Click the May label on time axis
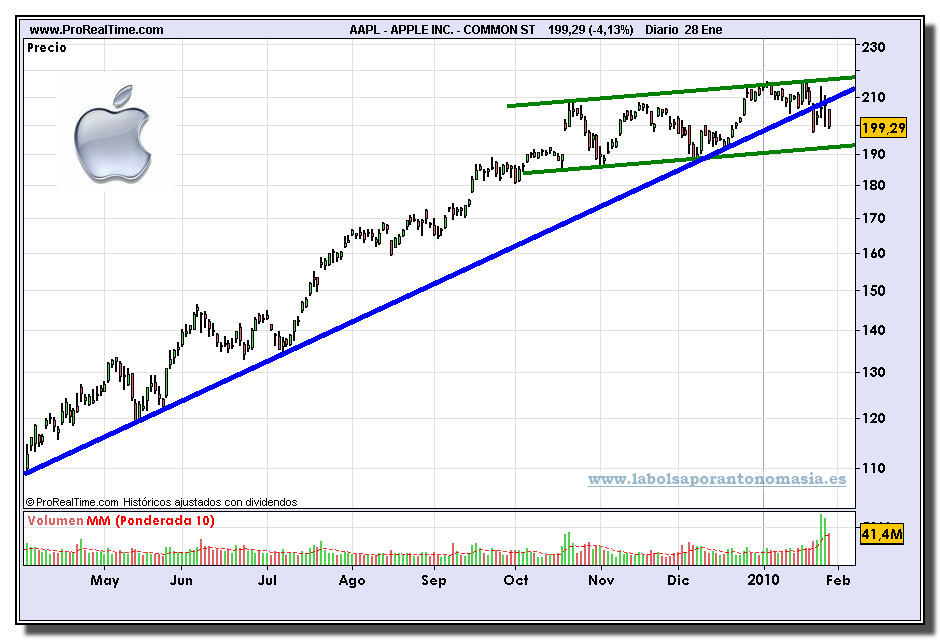Viewport: 940px width, 640px height. (x=105, y=580)
